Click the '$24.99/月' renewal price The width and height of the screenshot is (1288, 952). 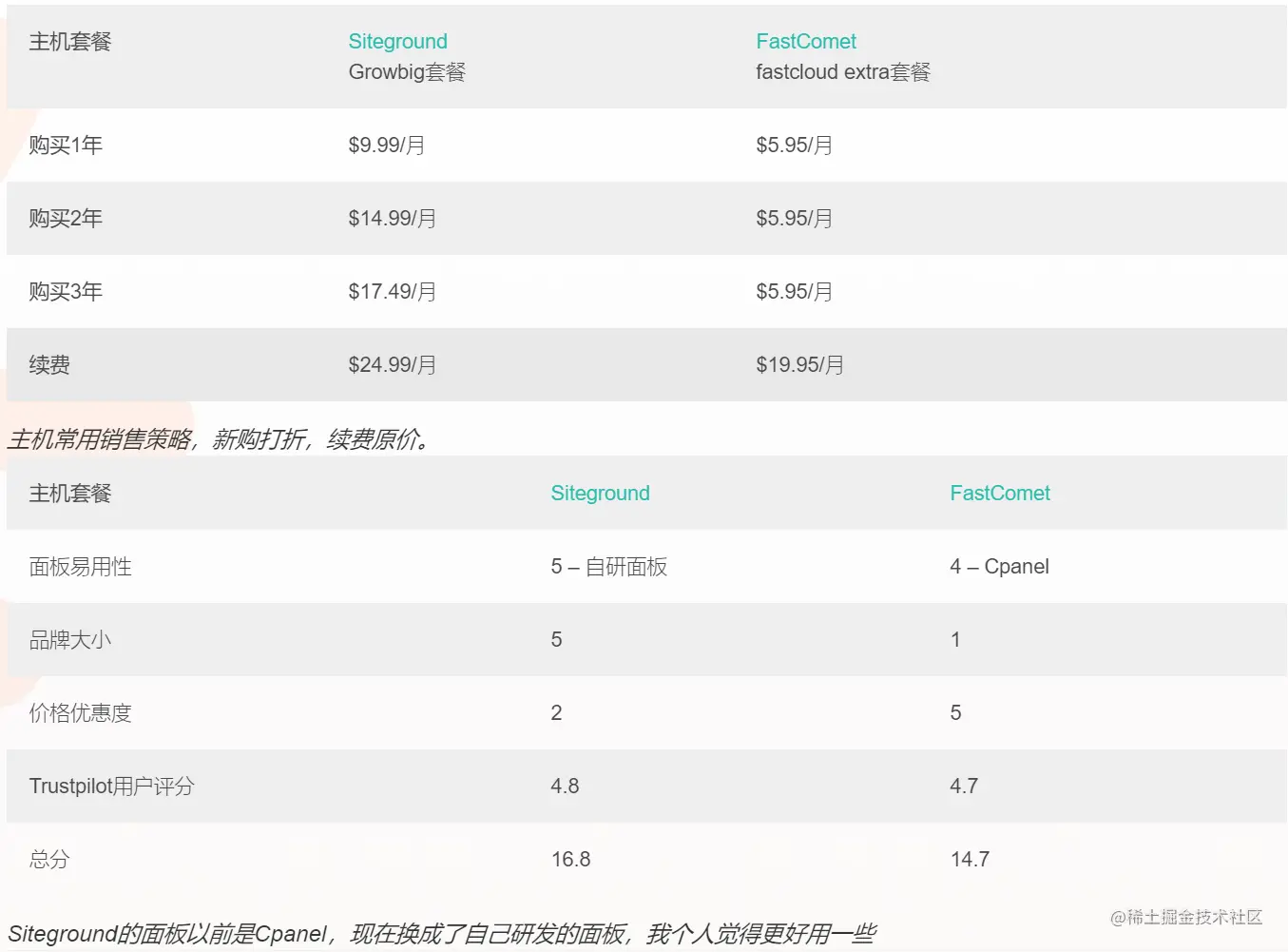393,365
